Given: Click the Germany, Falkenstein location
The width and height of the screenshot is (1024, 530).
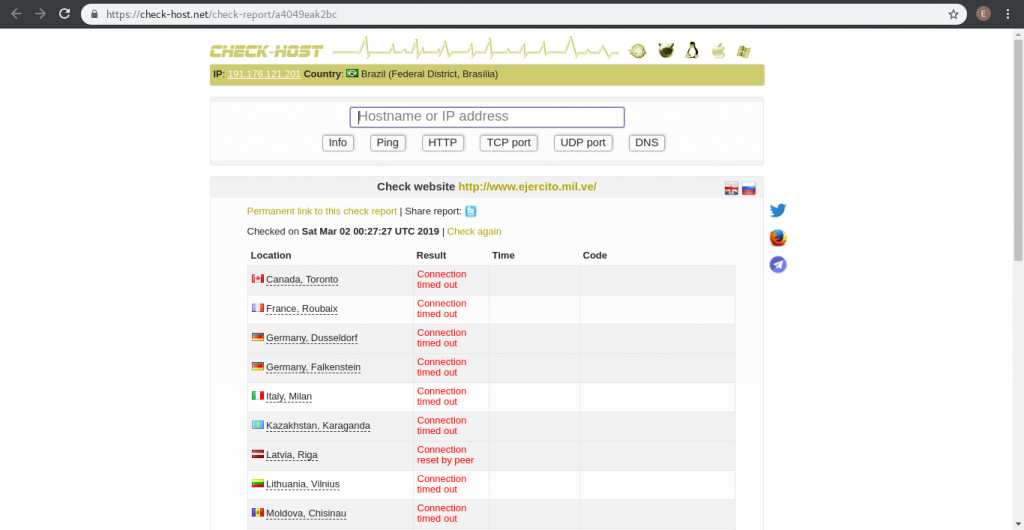Looking at the screenshot, I should [313, 367].
